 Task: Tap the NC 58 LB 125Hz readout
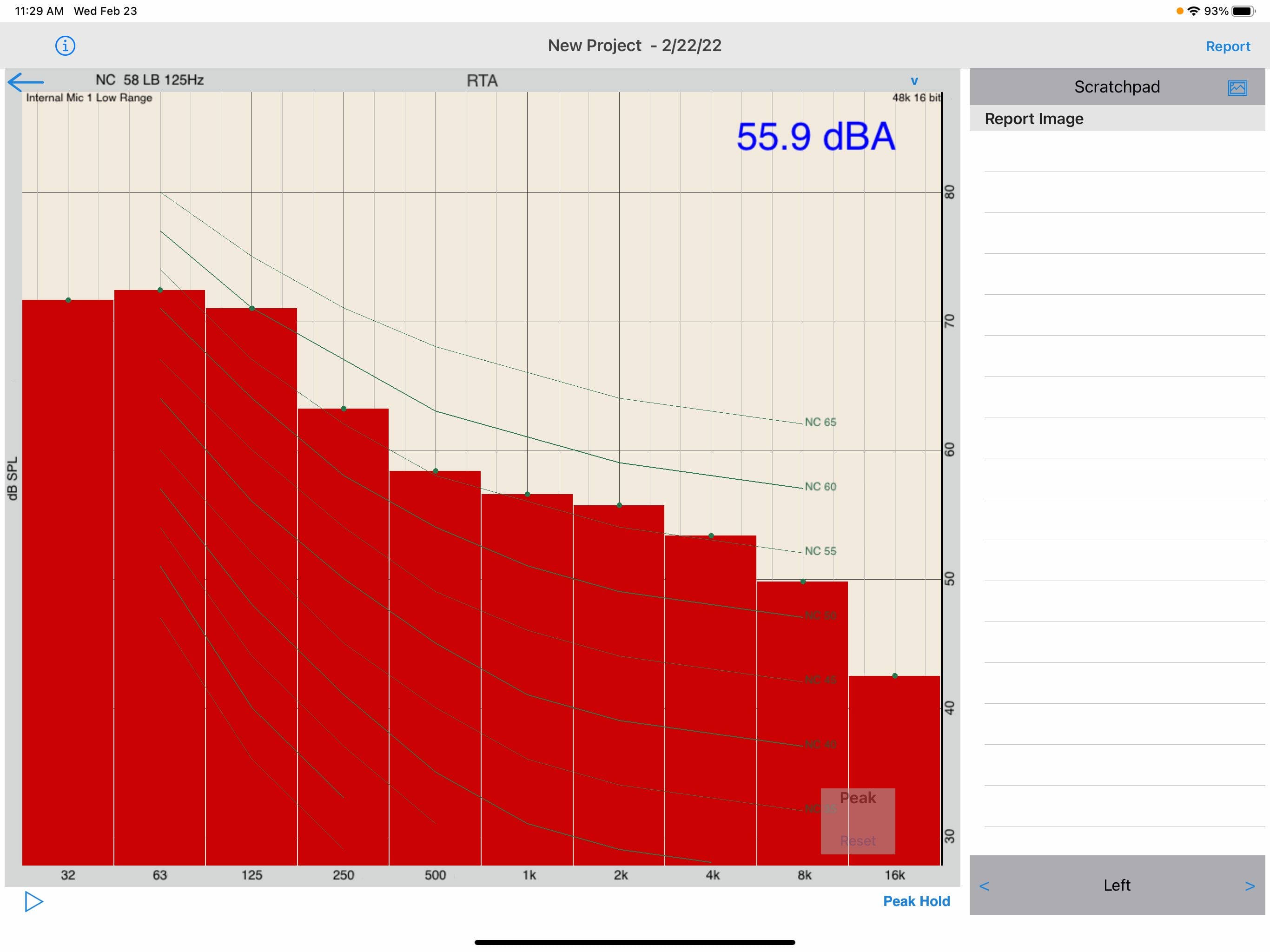[149, 80]
